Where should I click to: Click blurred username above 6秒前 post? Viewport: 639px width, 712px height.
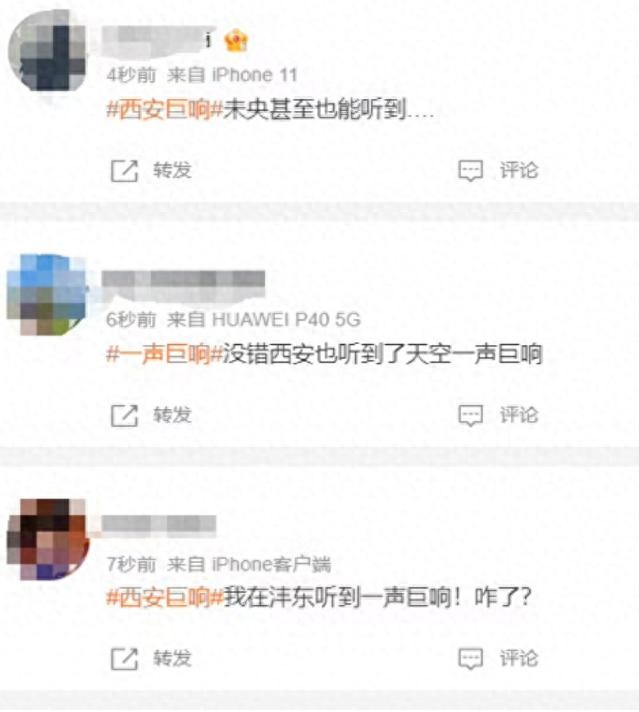click(x=183, y=285)
